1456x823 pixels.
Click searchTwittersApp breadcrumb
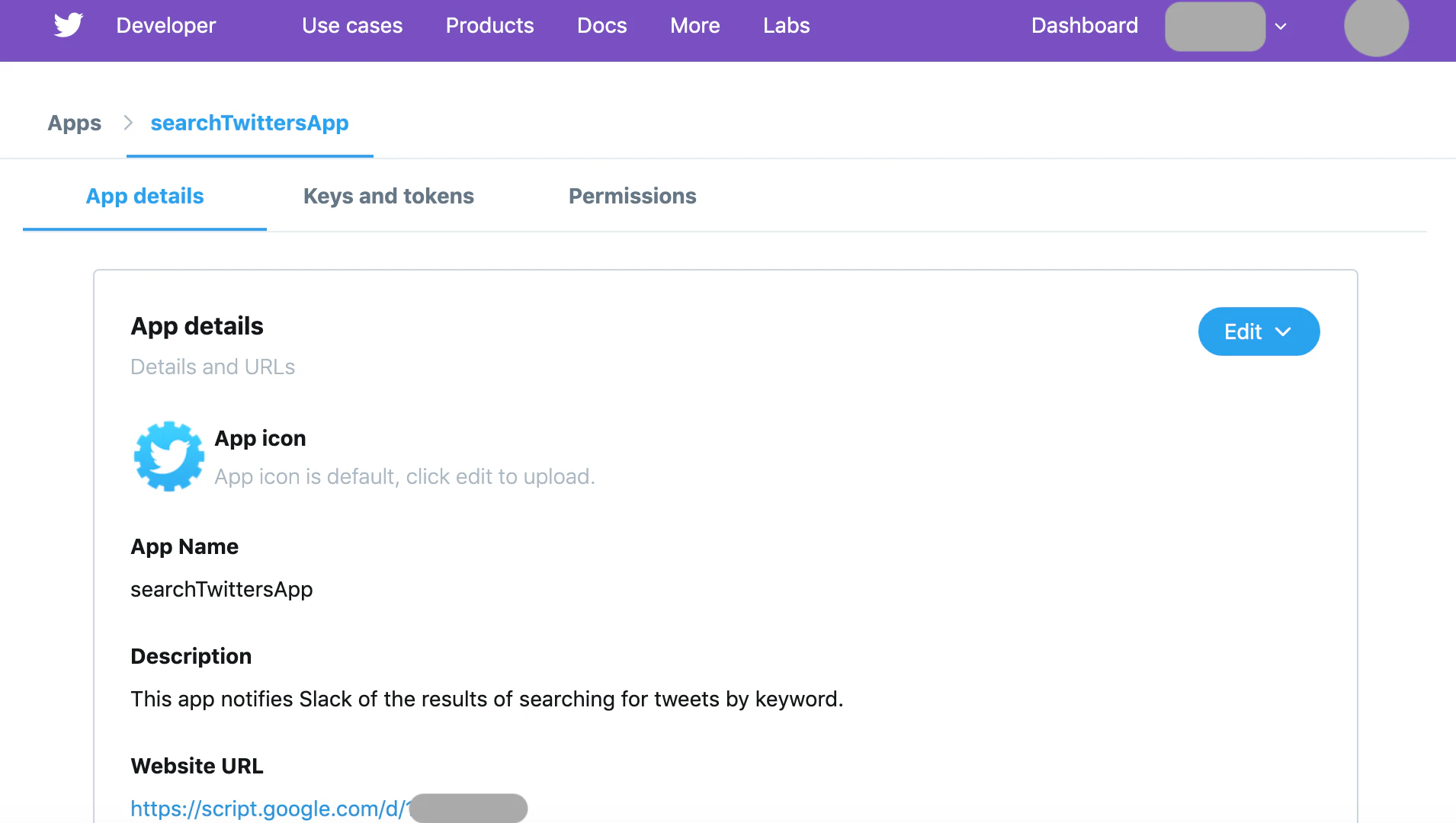(249, 123)
